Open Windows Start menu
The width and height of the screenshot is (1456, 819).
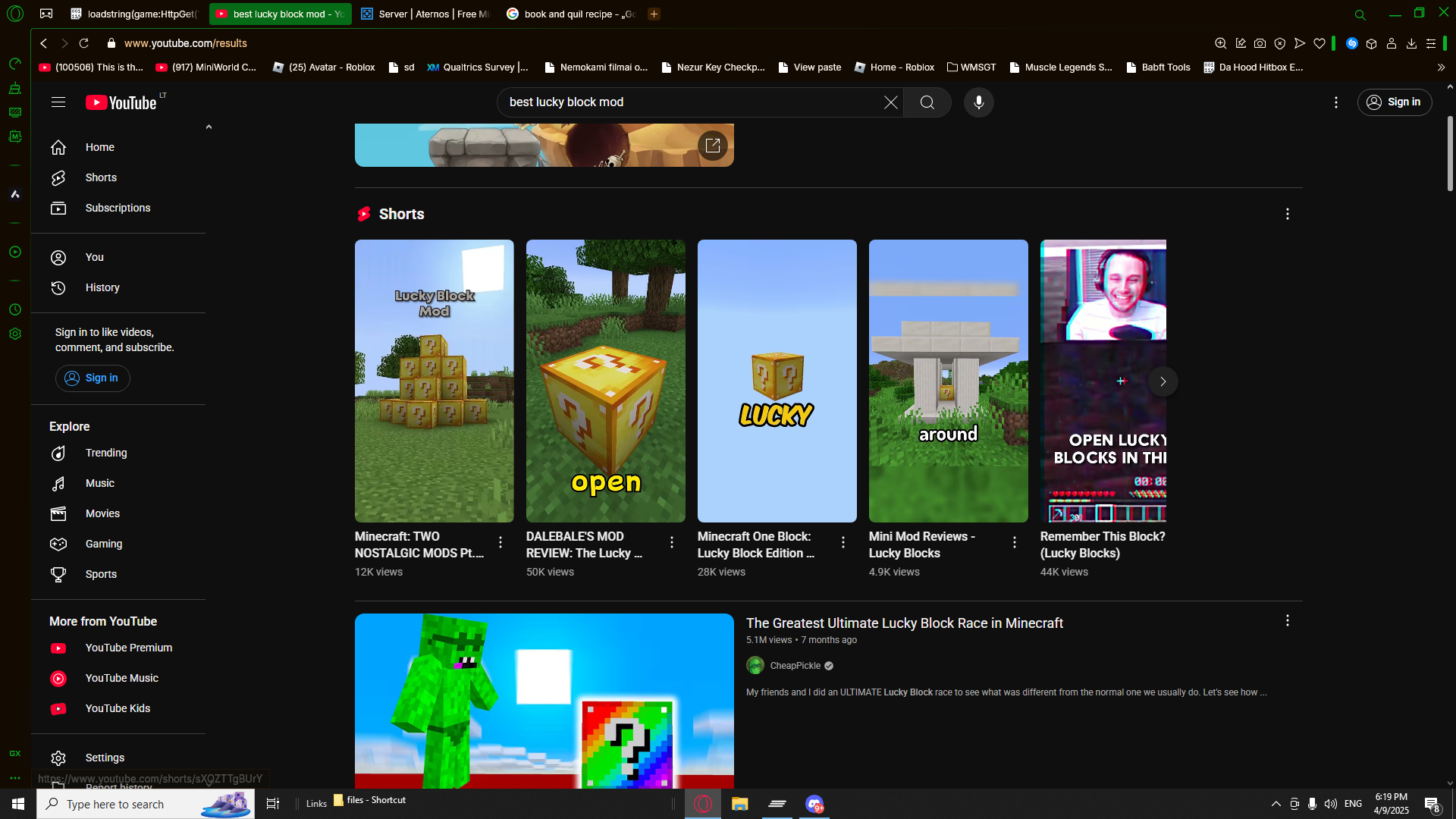pyautogui.click(x=18, y=804)
